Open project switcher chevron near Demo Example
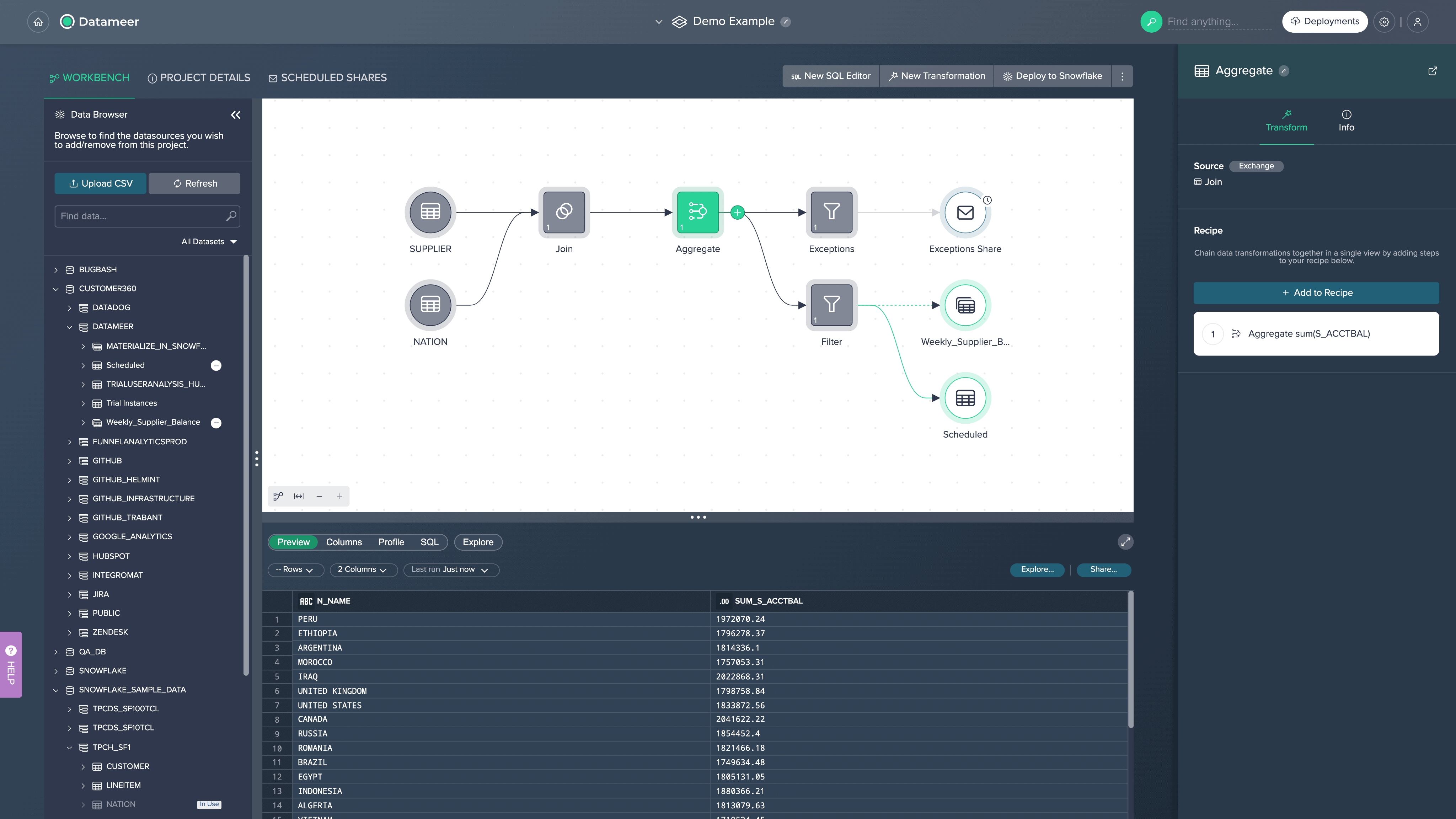Image resolution: width=1456 pixels, height=819 pixels. click(x=658, y=22)
